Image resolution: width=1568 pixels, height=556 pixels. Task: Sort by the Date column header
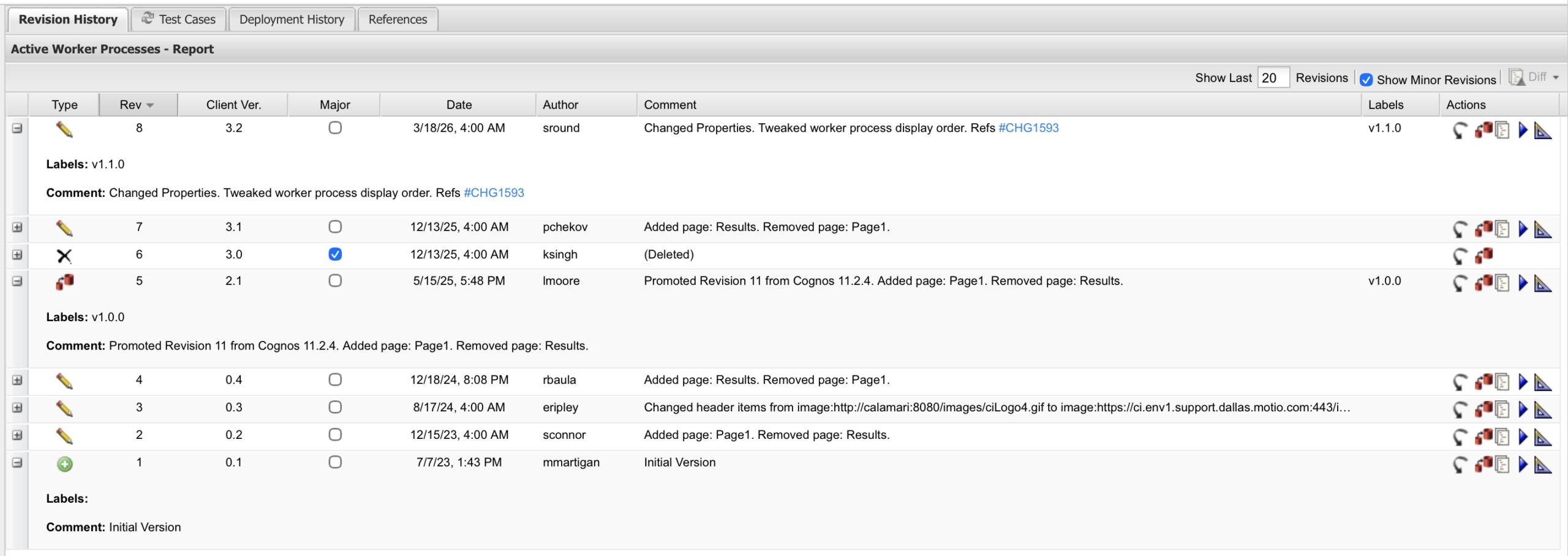(x=459, y=105)
